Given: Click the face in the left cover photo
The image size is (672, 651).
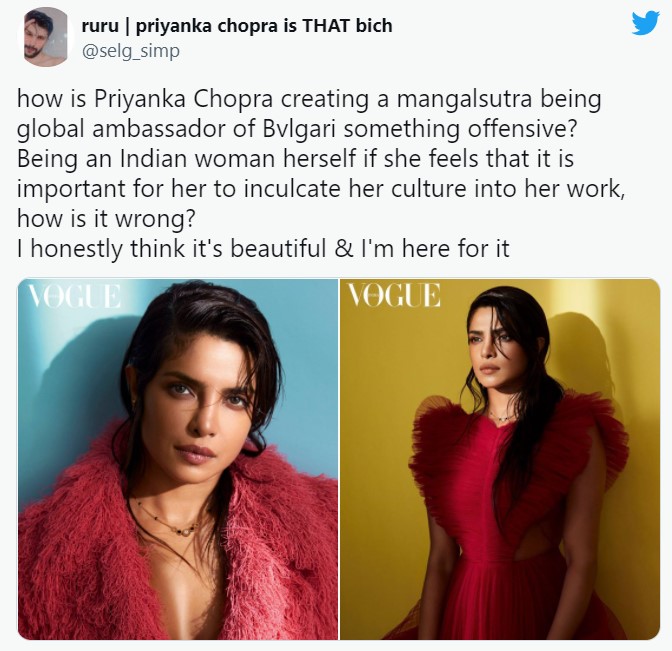Looking at the screenshot, I should coord(201,411).
